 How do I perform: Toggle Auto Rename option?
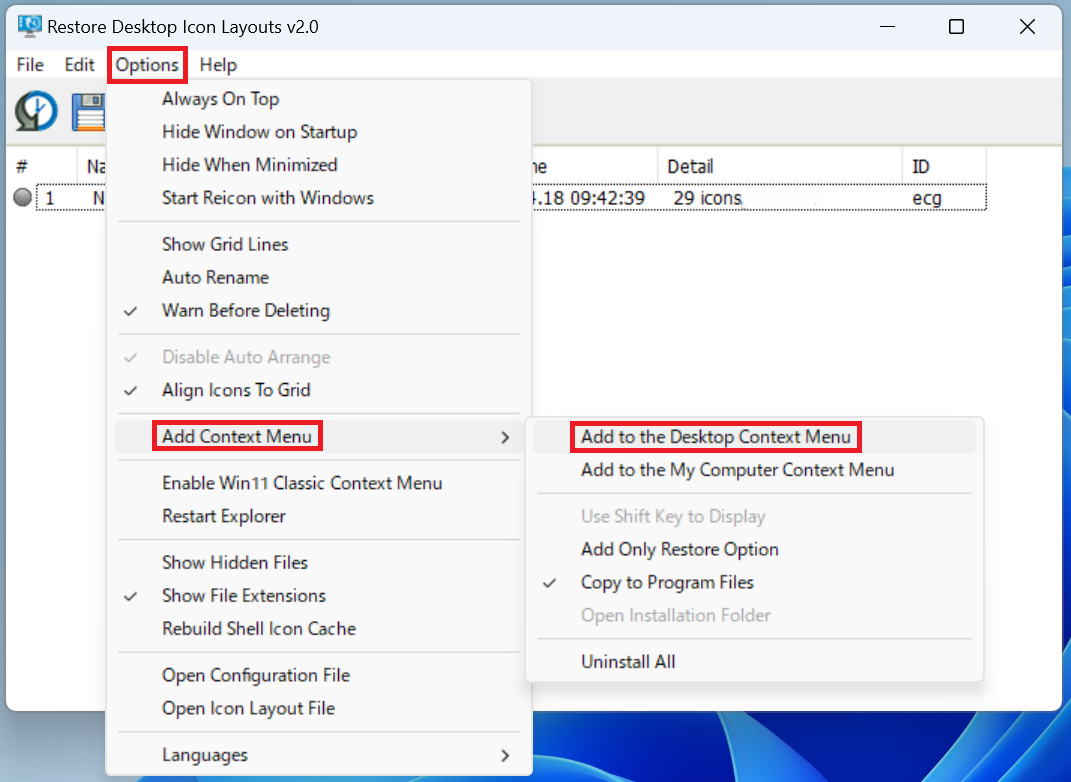point(319,277)
